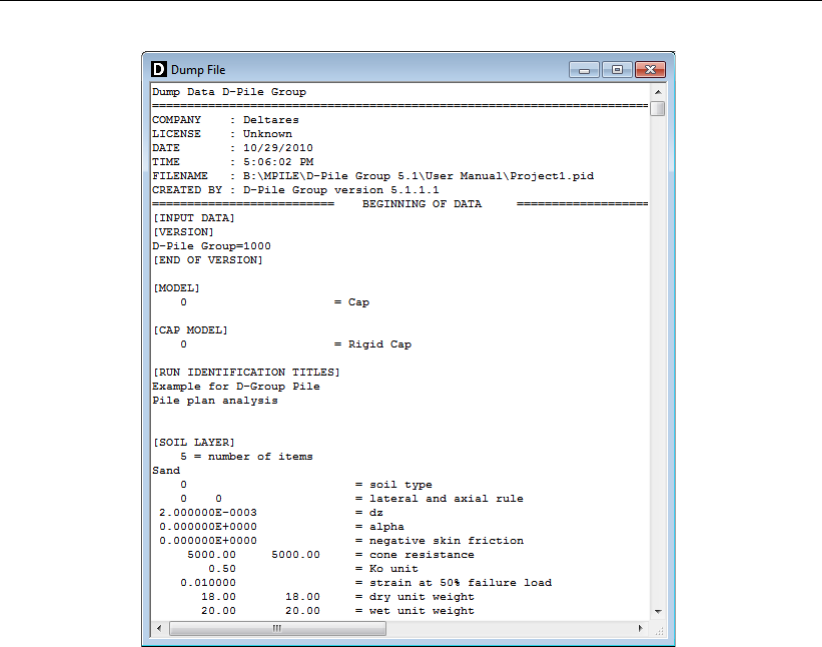The height and width of the screenshot is (647, 822).
Task: Click the 'Pile plan analysis' line
Action: (215, 401)
